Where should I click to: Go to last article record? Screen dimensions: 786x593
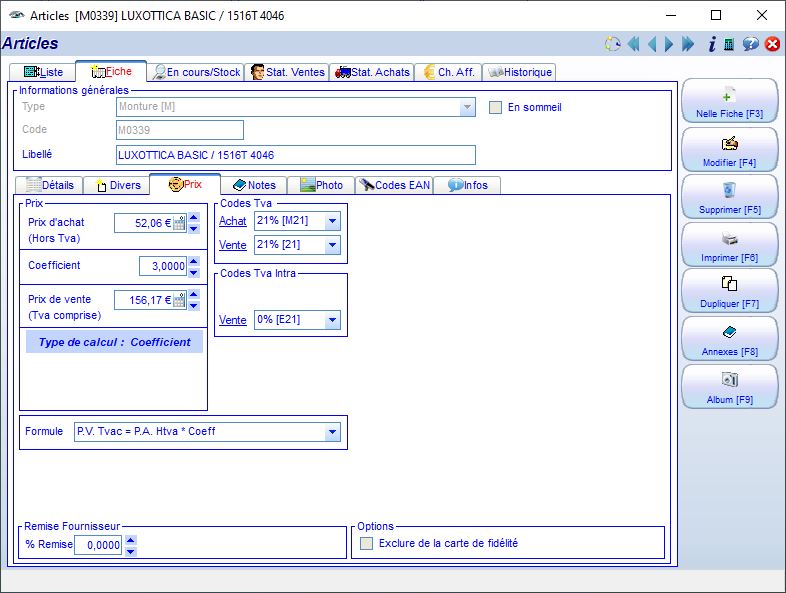pos(688,44)
